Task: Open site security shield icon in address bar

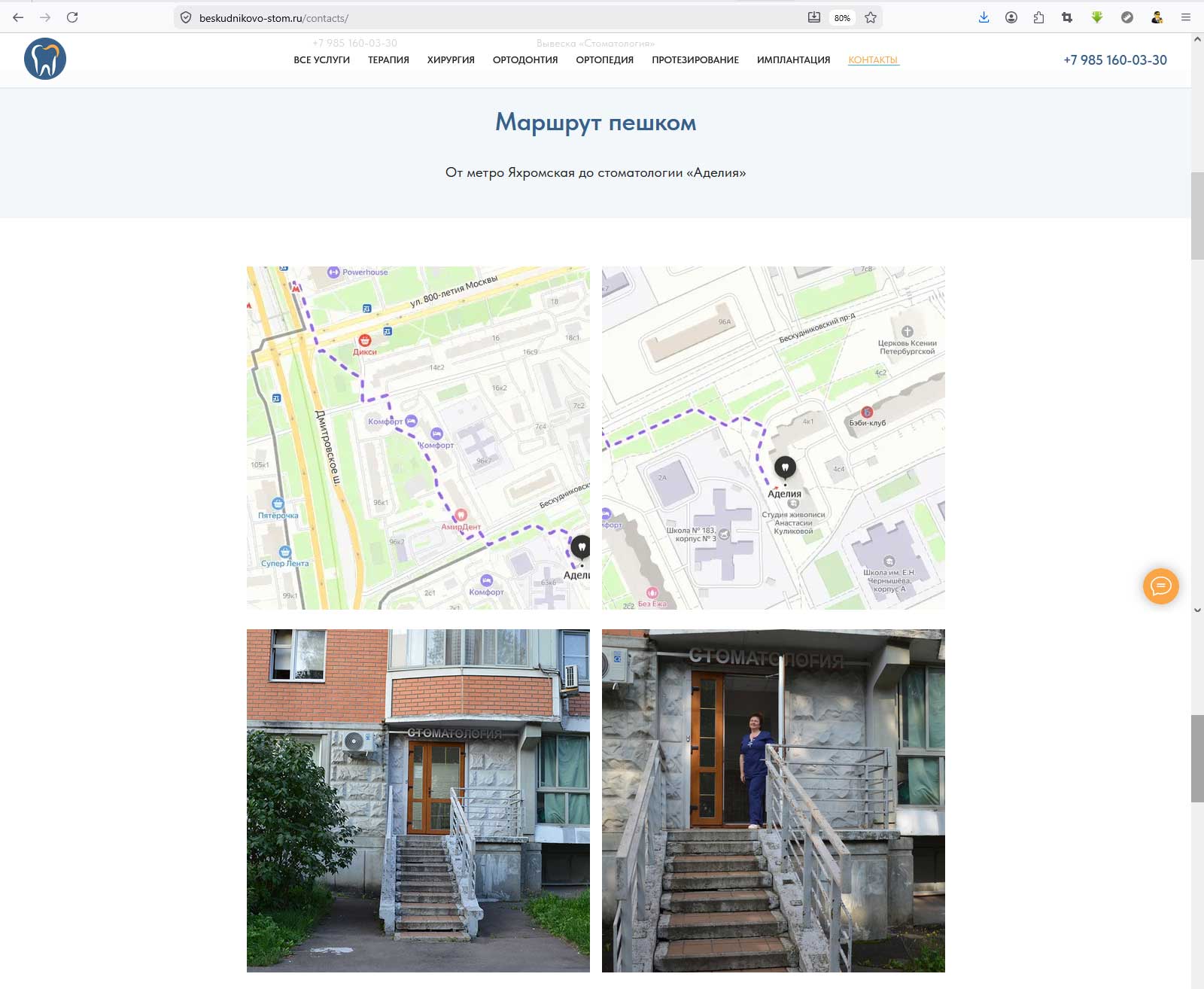Action: coord(186,17)
